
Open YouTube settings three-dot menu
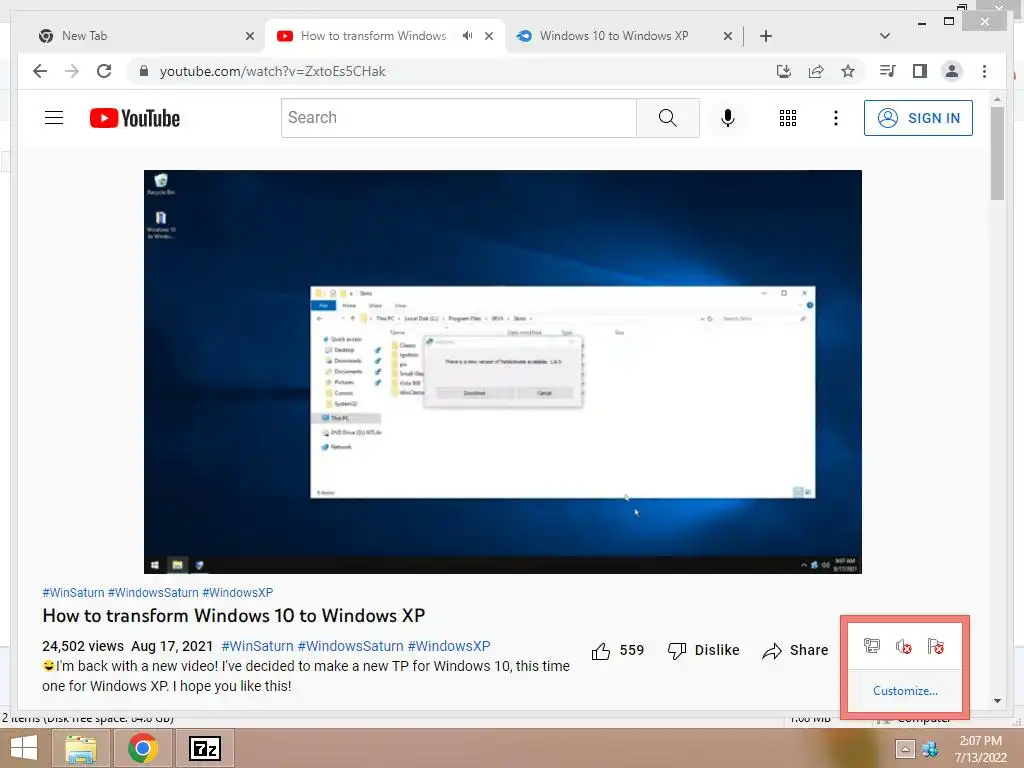pyautogui.click(x=835, y=118)
